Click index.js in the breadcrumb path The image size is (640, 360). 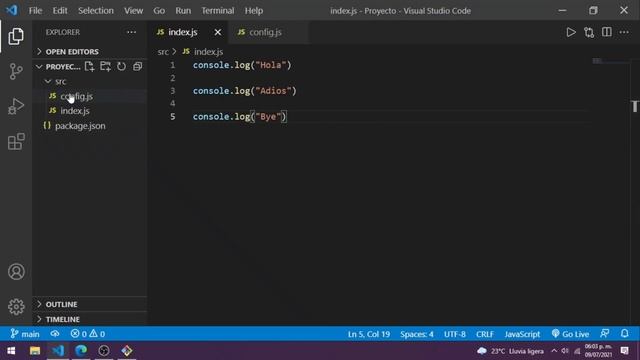click(208, 52)
